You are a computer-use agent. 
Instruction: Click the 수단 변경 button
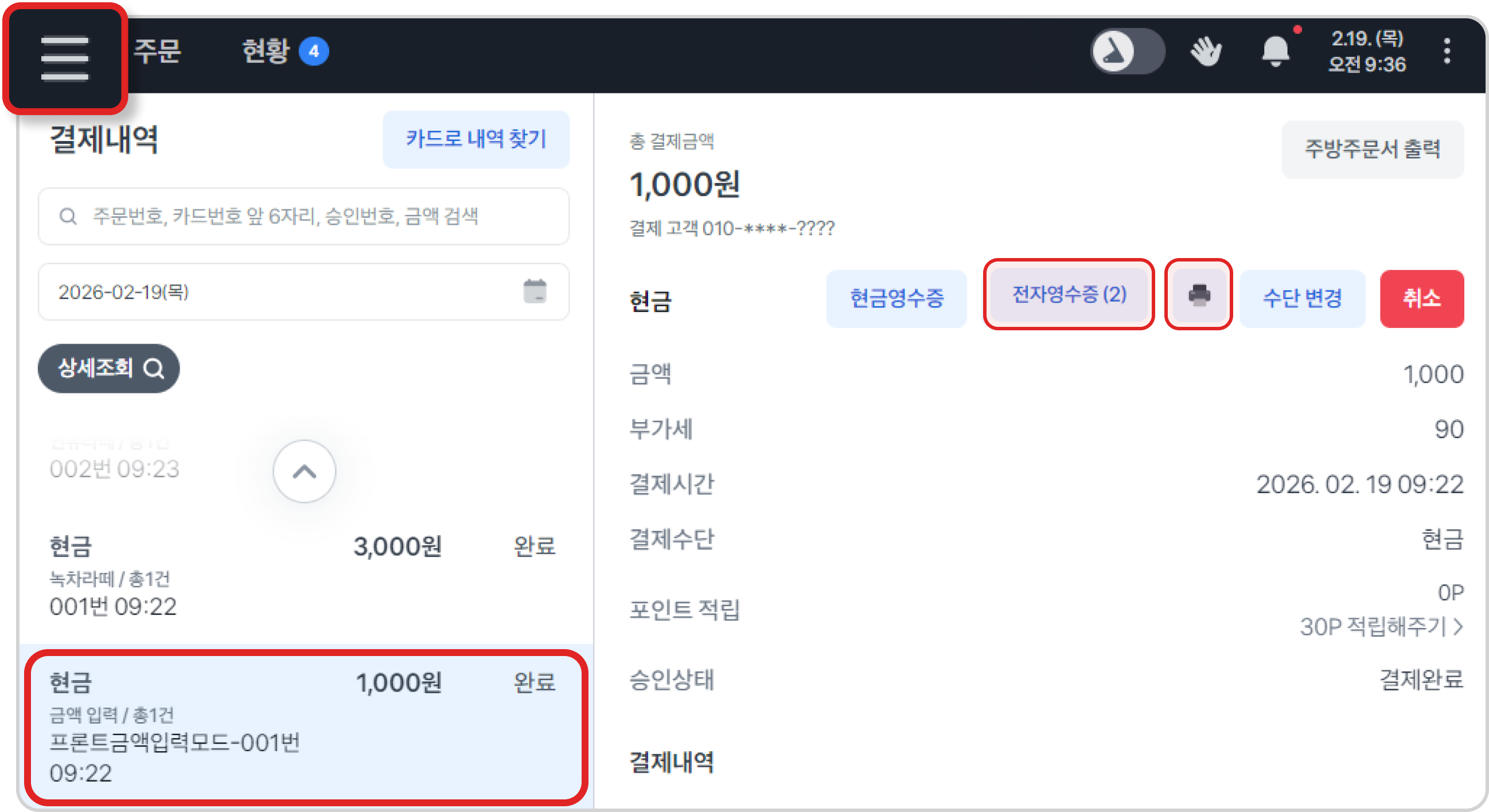coord(1302,299)
